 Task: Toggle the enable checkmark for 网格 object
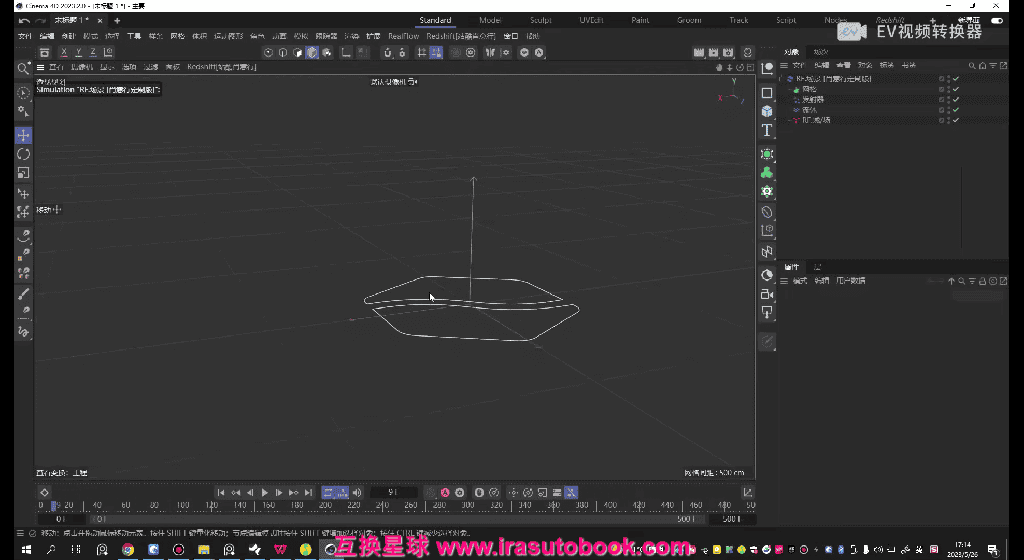pos(956,89)
